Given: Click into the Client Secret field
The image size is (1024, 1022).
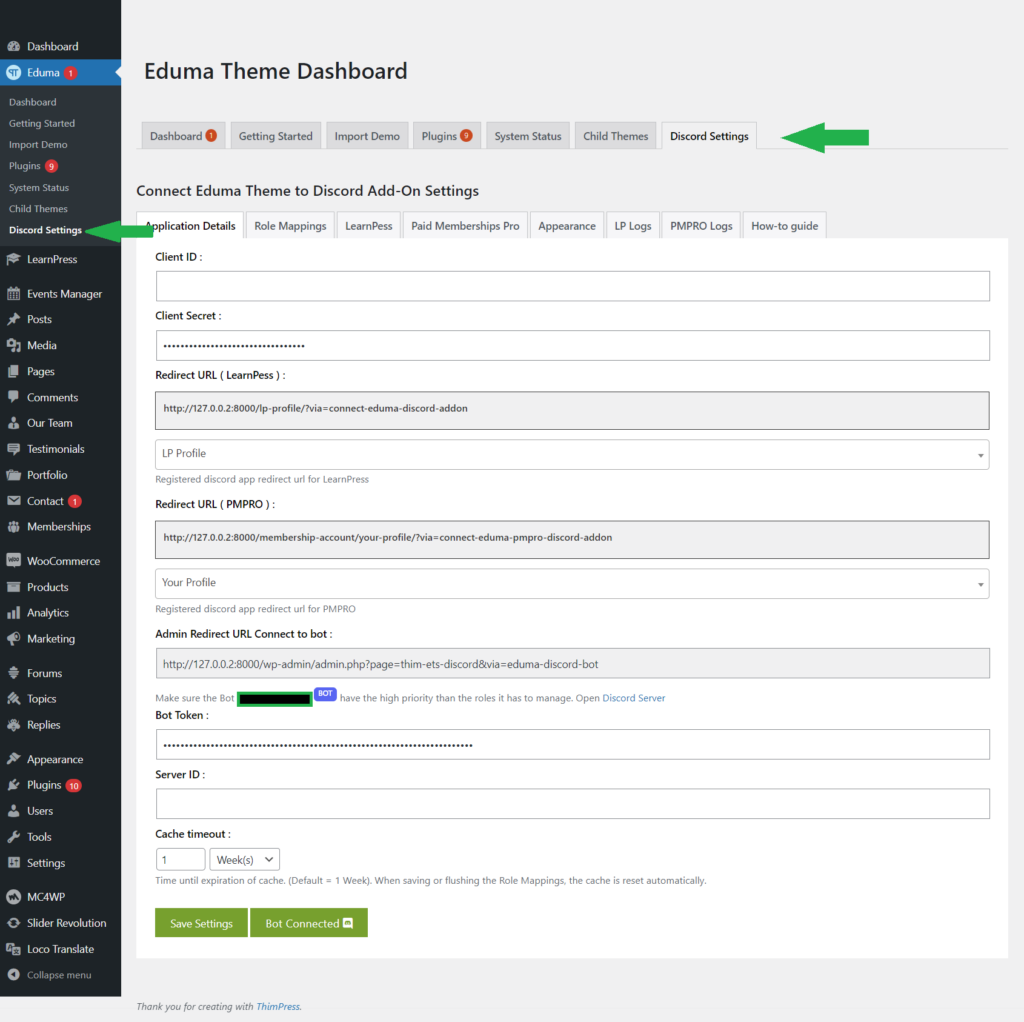Looking at the screenshot, I should pos(573,345).
